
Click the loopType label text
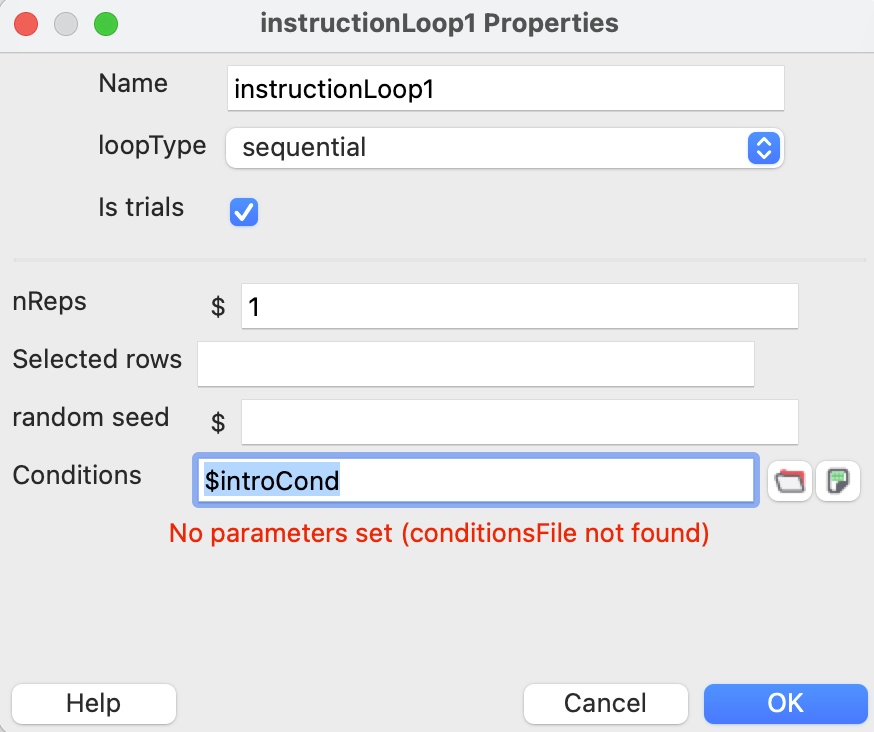point(152,146)
